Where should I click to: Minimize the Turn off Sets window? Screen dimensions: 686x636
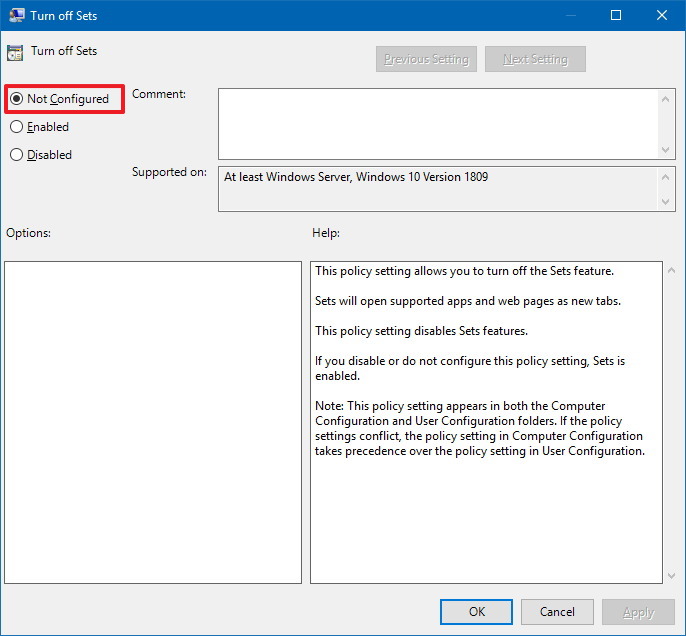pos(570,15)
